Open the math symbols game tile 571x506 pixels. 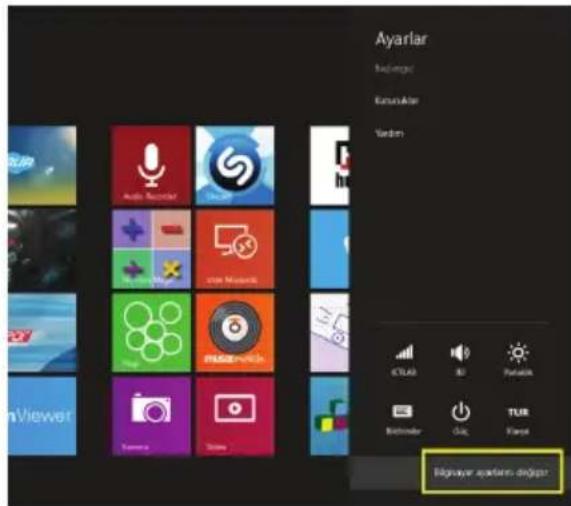tap(151, 249)
